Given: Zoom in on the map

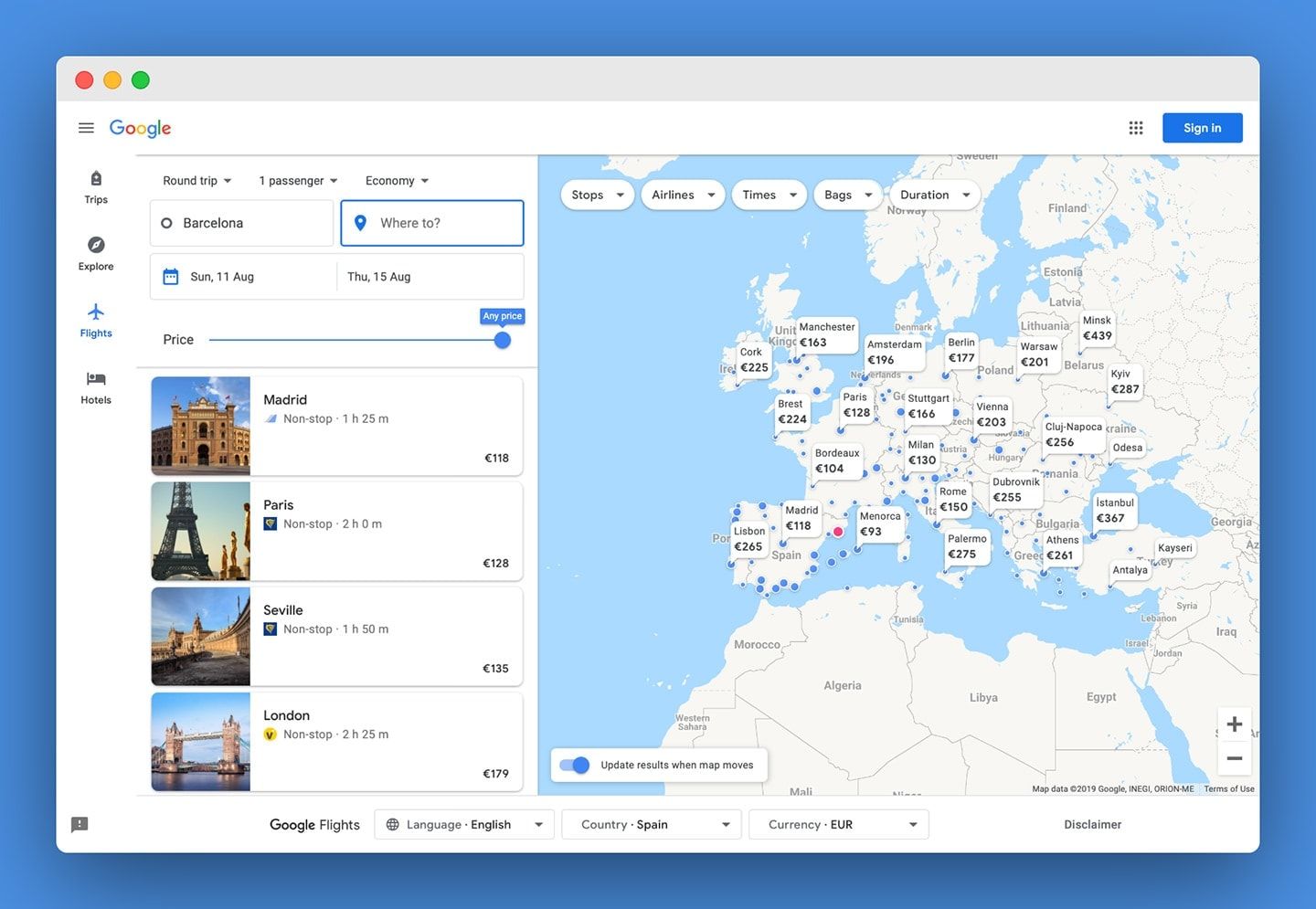Looking at the screenshot, I should pos(1234,724).
